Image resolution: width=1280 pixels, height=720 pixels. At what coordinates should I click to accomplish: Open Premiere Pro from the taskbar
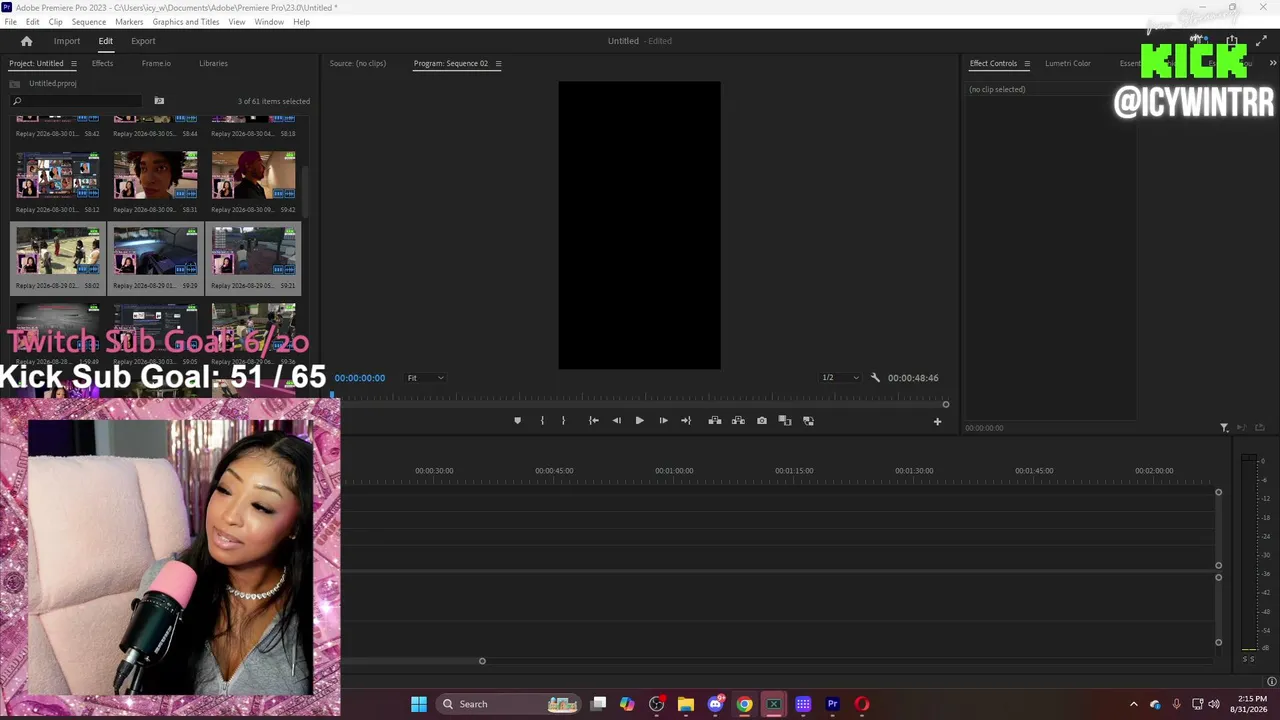tap(832, 704)
